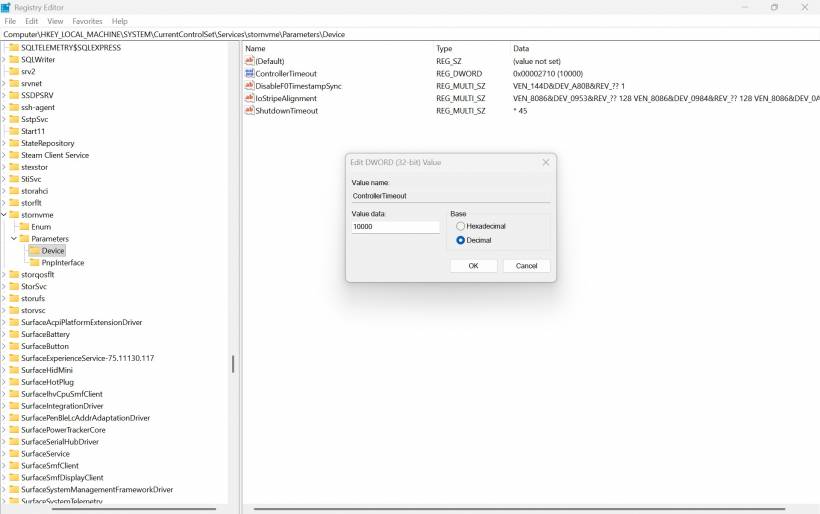Viewport: 820px width, 514px height.
Task: Click the tree pane vertical scrollbar
Action: point(233,364)
